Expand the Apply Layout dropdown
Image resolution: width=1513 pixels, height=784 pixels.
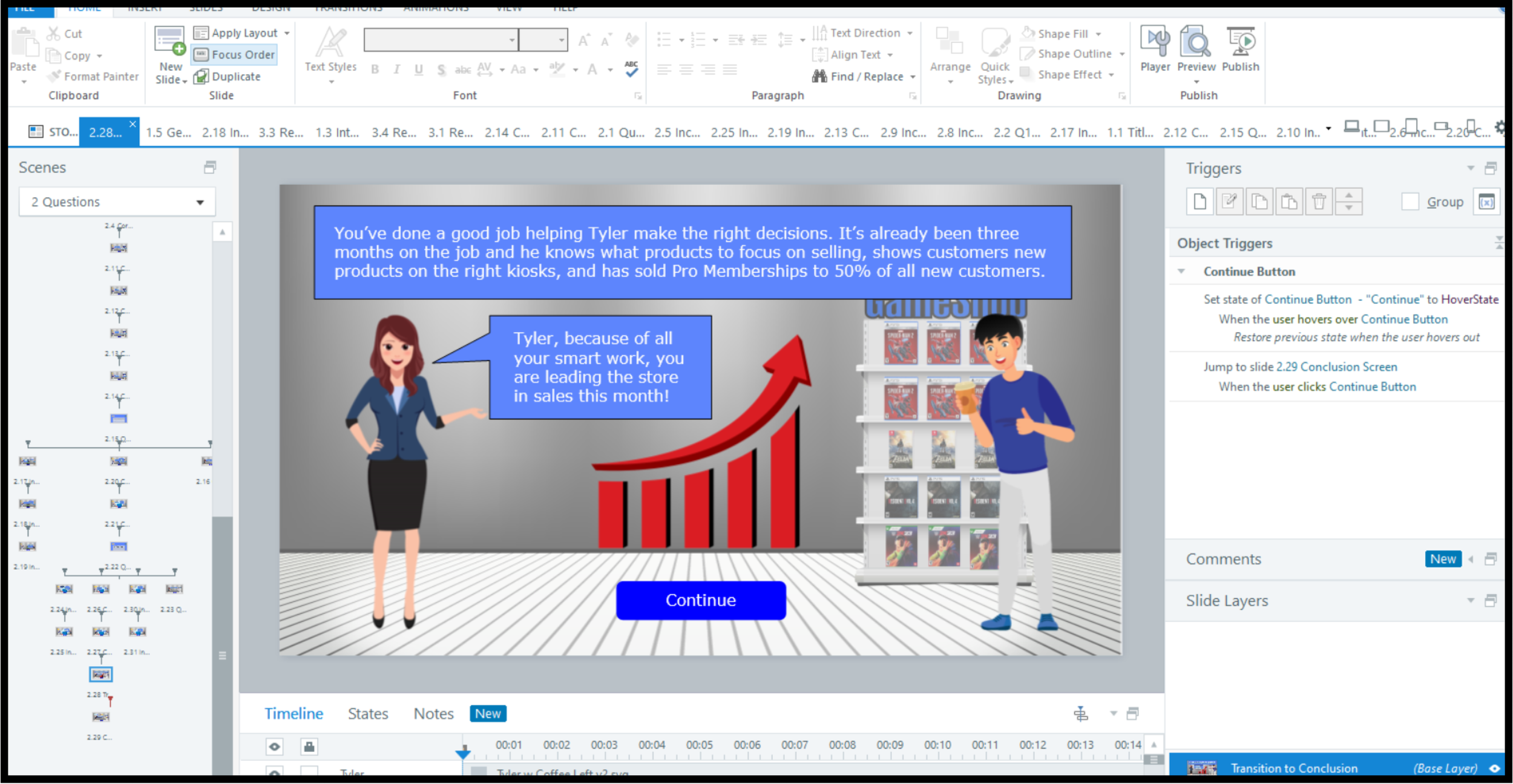[x=287, y=33]
